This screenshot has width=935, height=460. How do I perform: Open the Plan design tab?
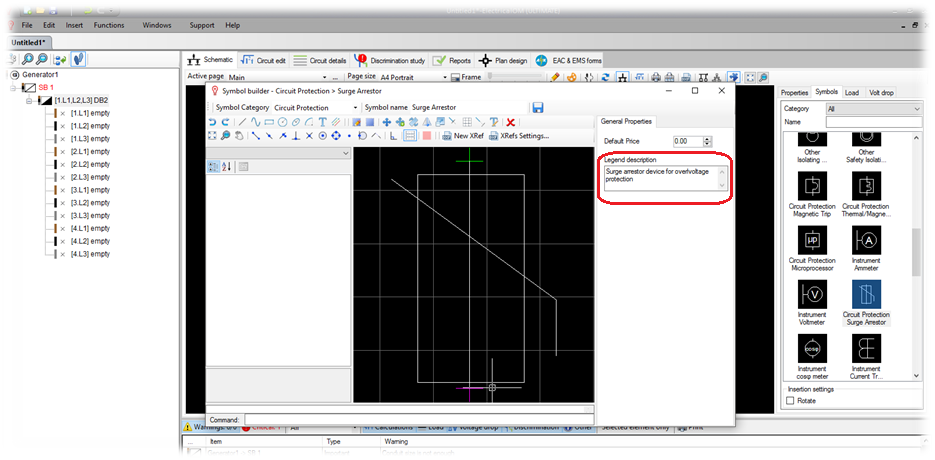click(503, 60)
